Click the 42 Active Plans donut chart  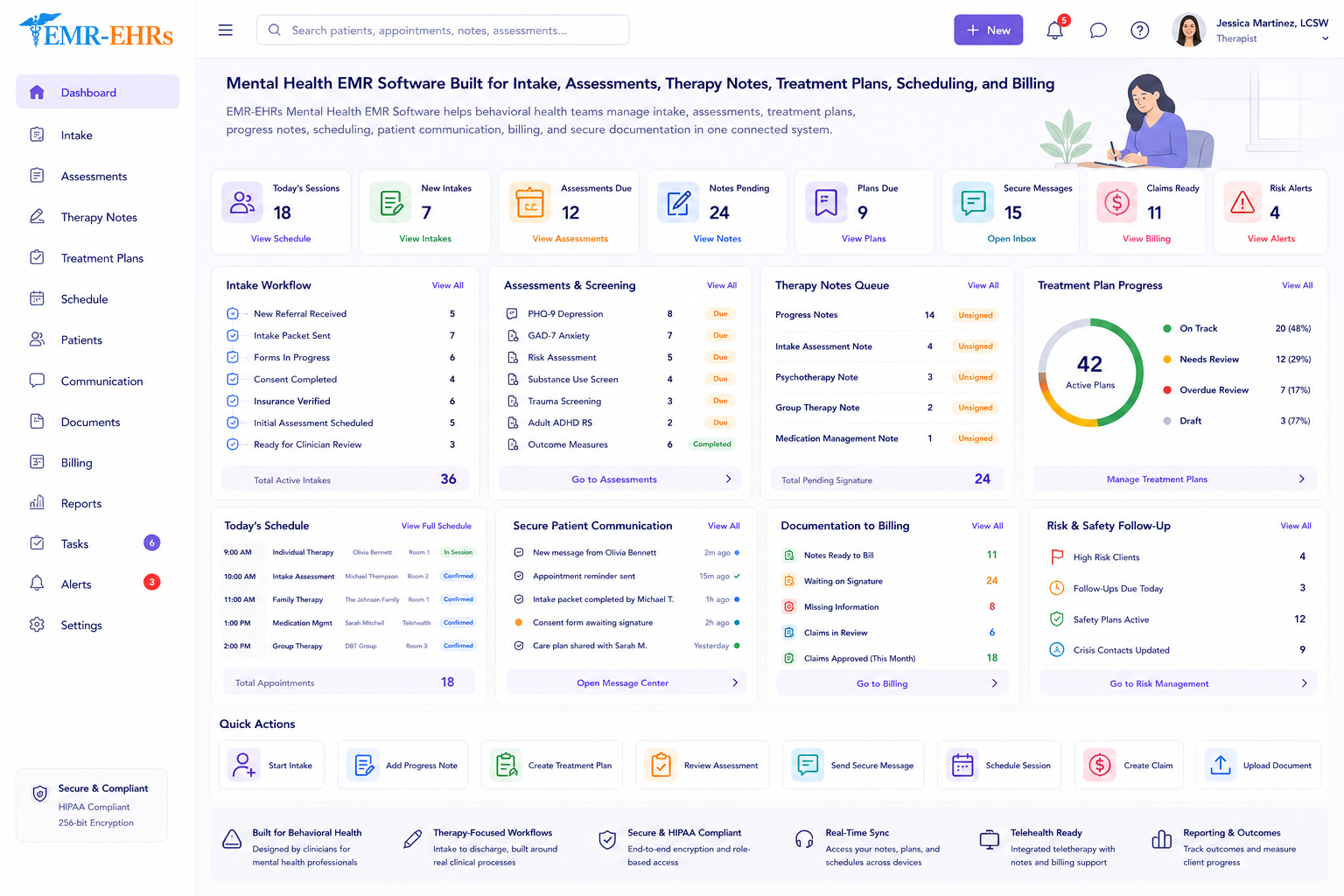click(1090, 372)
